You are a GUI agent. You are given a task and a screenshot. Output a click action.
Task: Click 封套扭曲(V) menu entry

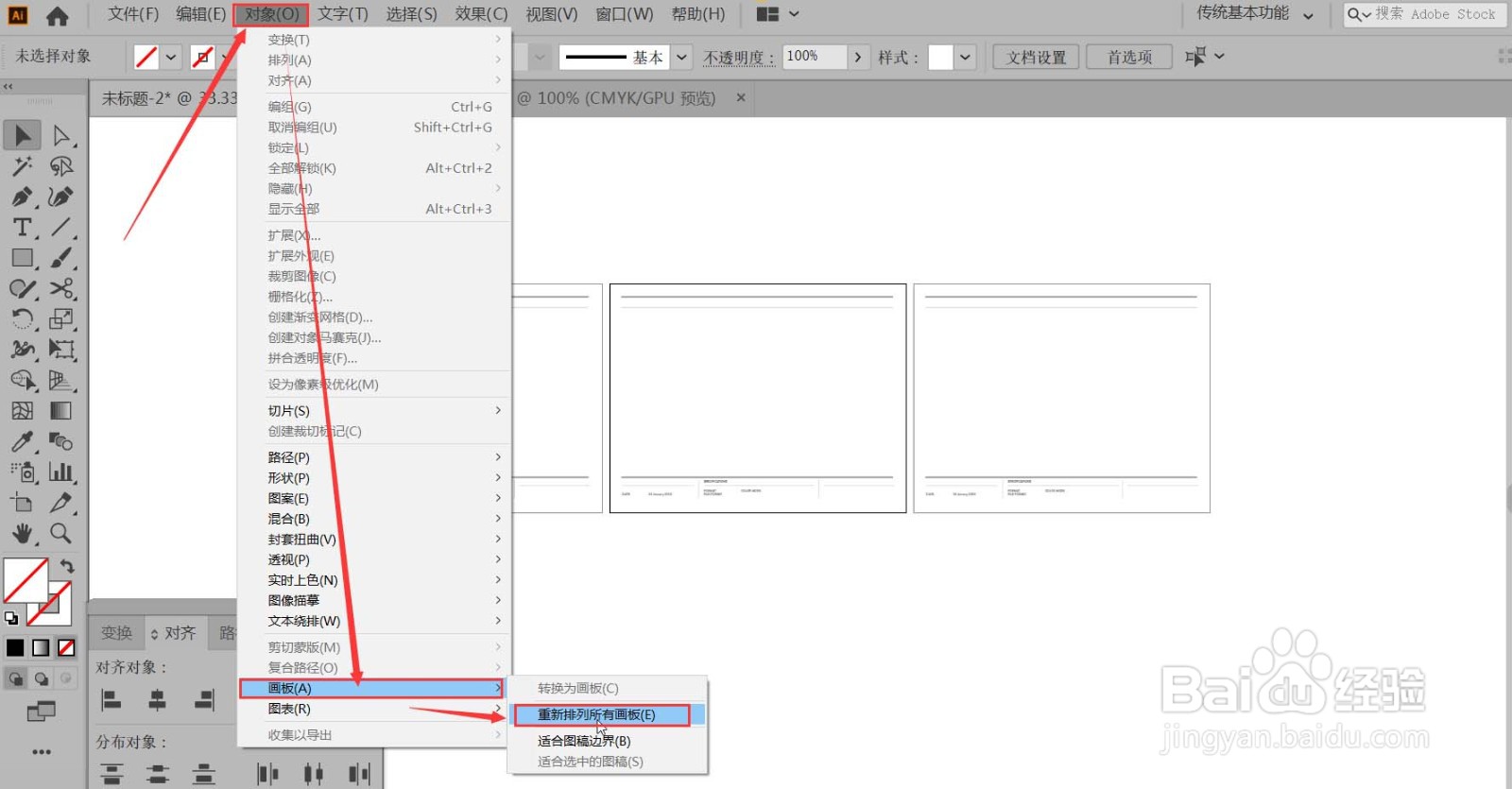pos(372,540)
